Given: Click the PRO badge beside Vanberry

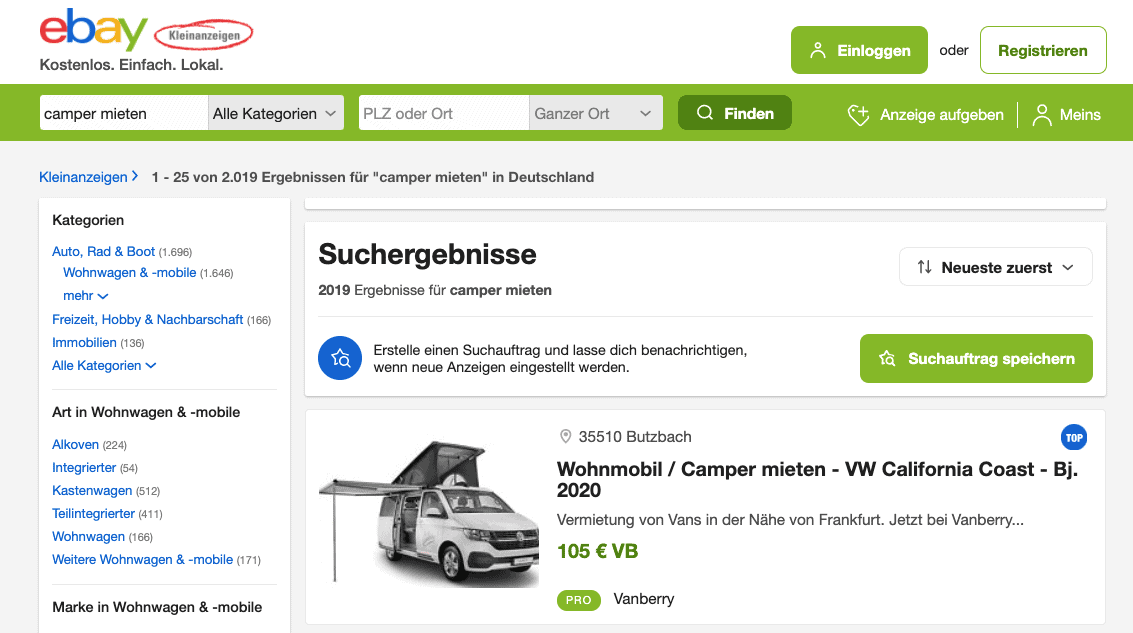Looking at the screenshot, I should (579, 600).
